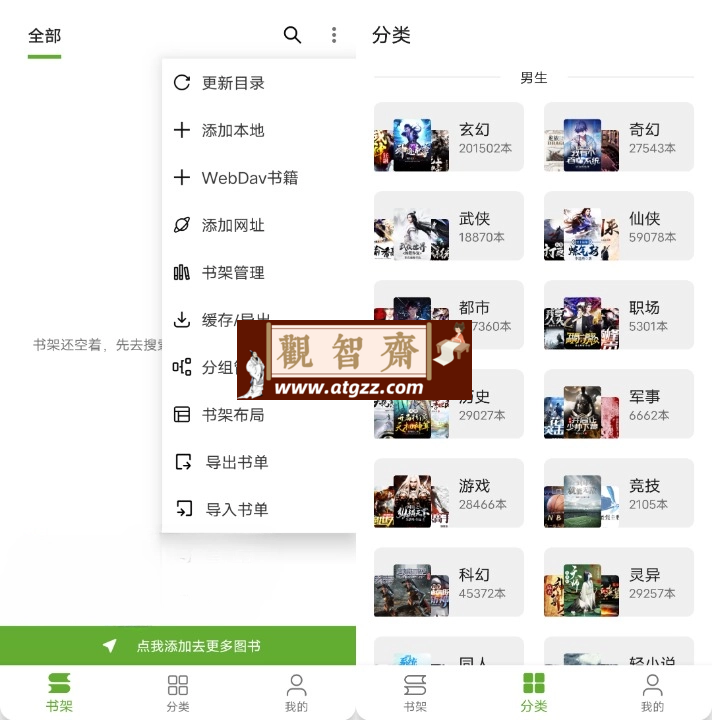
Task: Click the 武侠 book cover thumbnails
Action: coord(412,234)
